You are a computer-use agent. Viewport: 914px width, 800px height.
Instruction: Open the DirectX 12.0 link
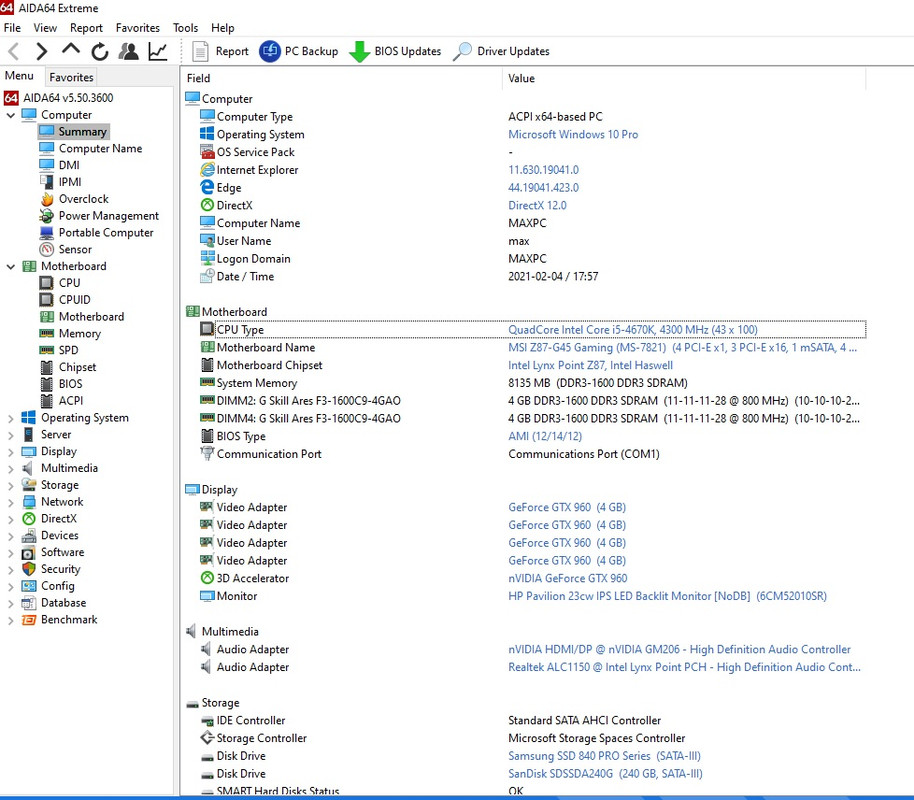coord(537,205)
